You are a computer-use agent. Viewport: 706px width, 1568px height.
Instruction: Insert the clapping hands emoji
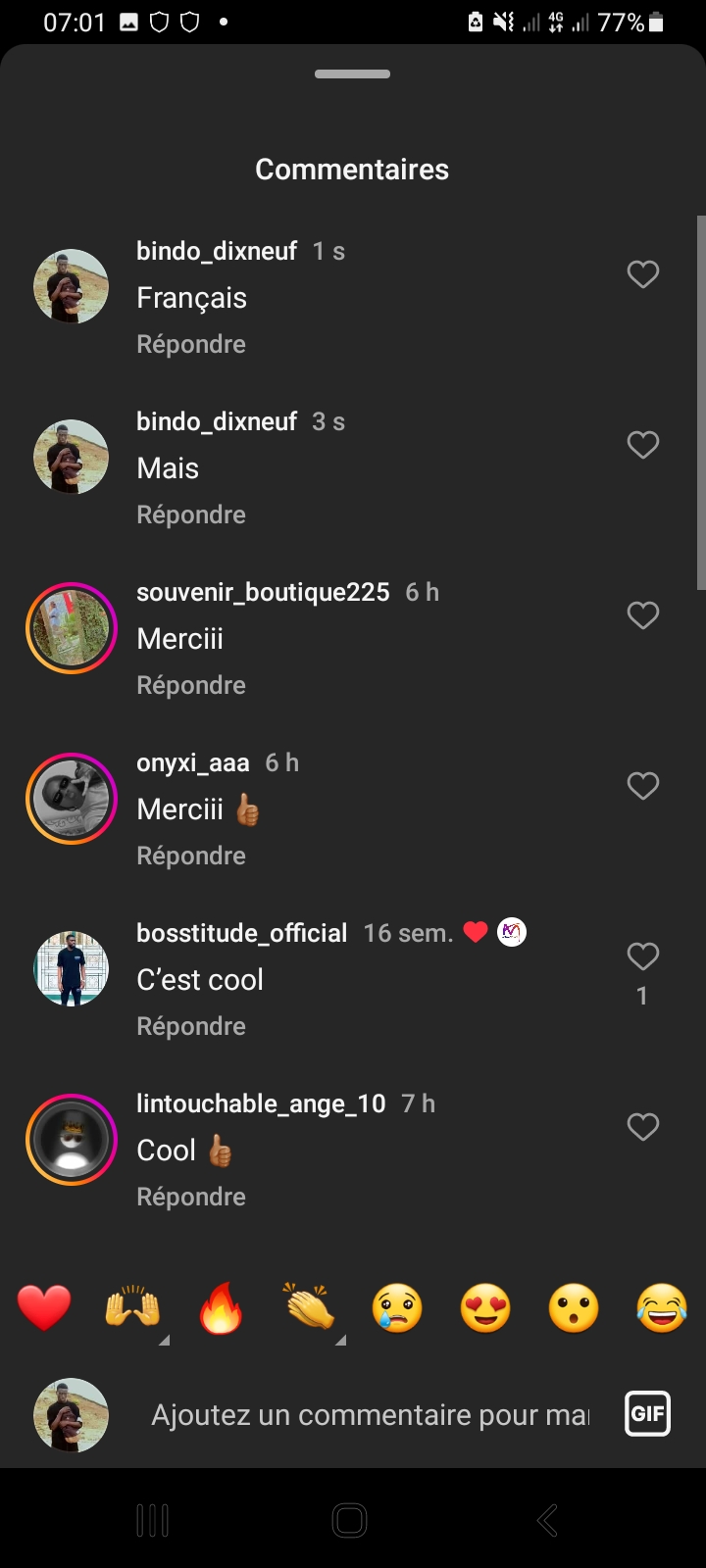click(x=309, y=1308)
